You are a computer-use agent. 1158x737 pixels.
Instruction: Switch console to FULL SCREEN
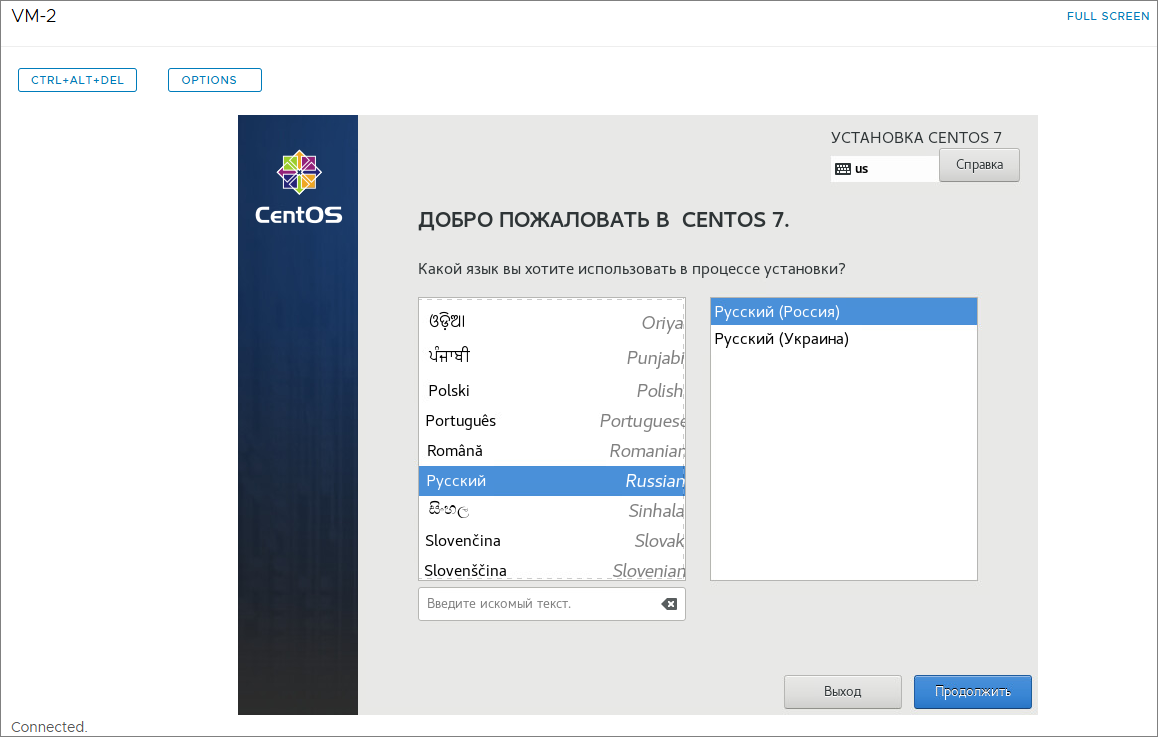[1108, 16]
